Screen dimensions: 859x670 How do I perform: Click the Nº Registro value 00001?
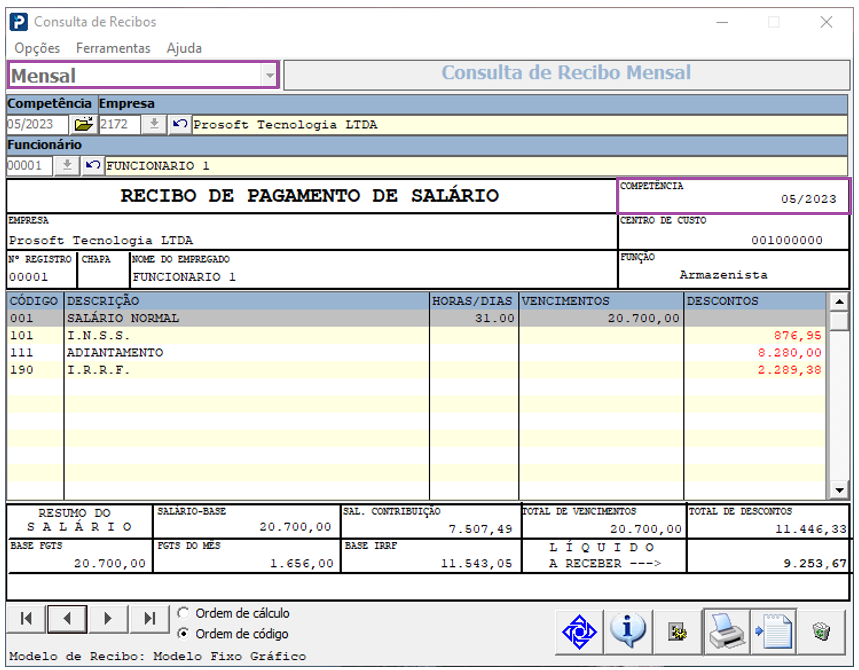28,277
